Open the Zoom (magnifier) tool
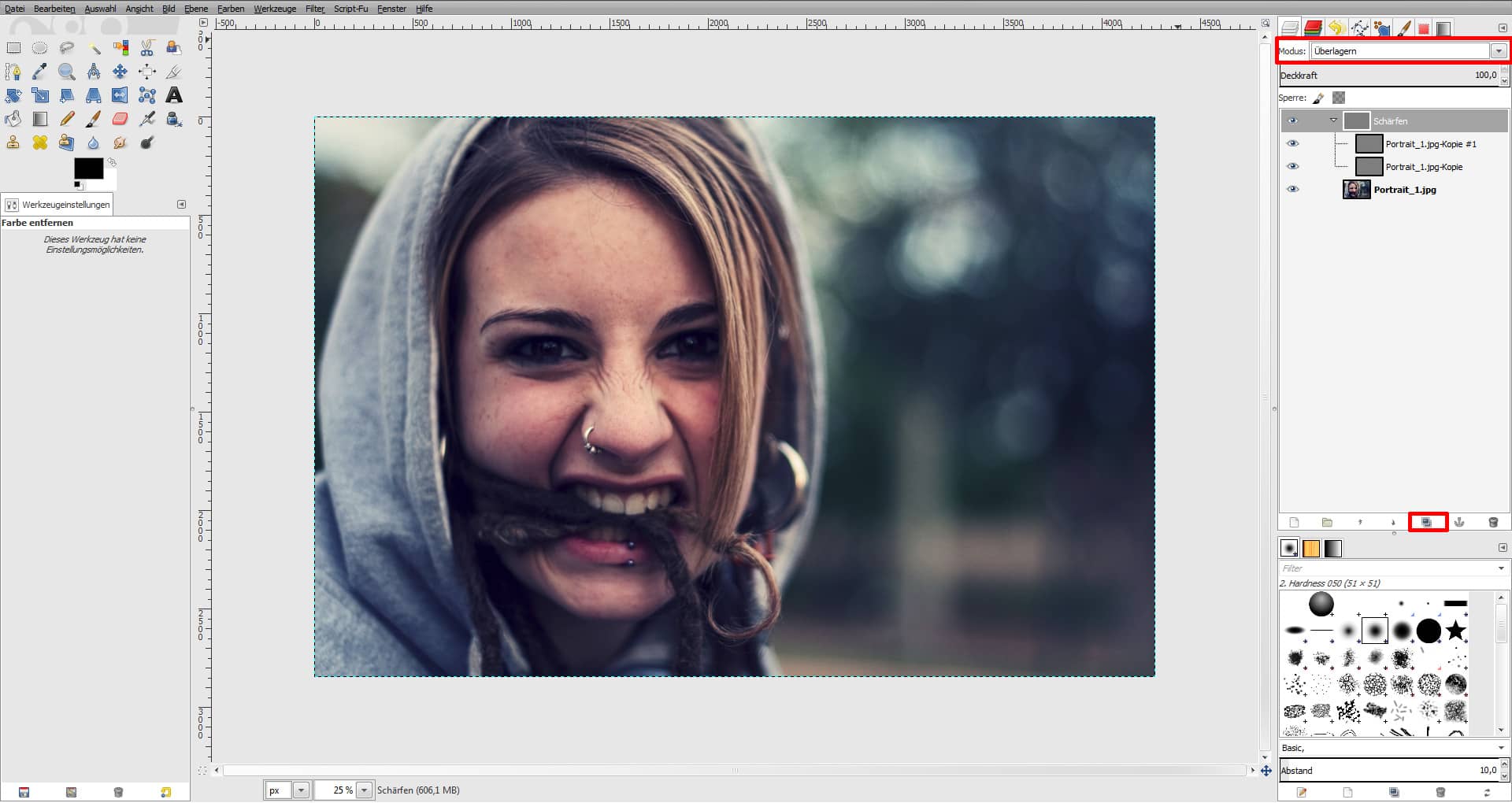Screen dimensions: 1512x803 tap(68, 71)
